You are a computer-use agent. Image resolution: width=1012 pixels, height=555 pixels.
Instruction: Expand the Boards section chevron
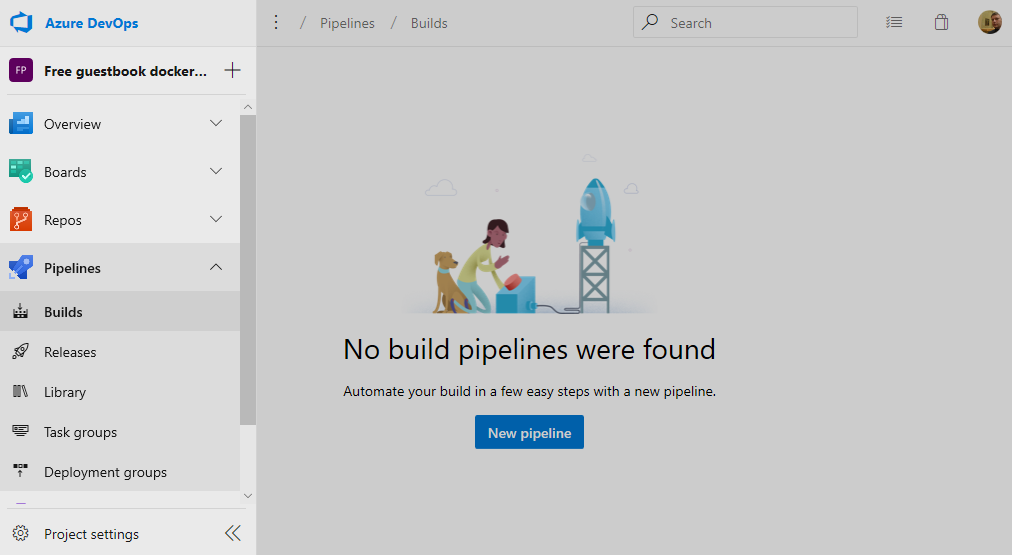pyautogui.click(x=216, y=172)
